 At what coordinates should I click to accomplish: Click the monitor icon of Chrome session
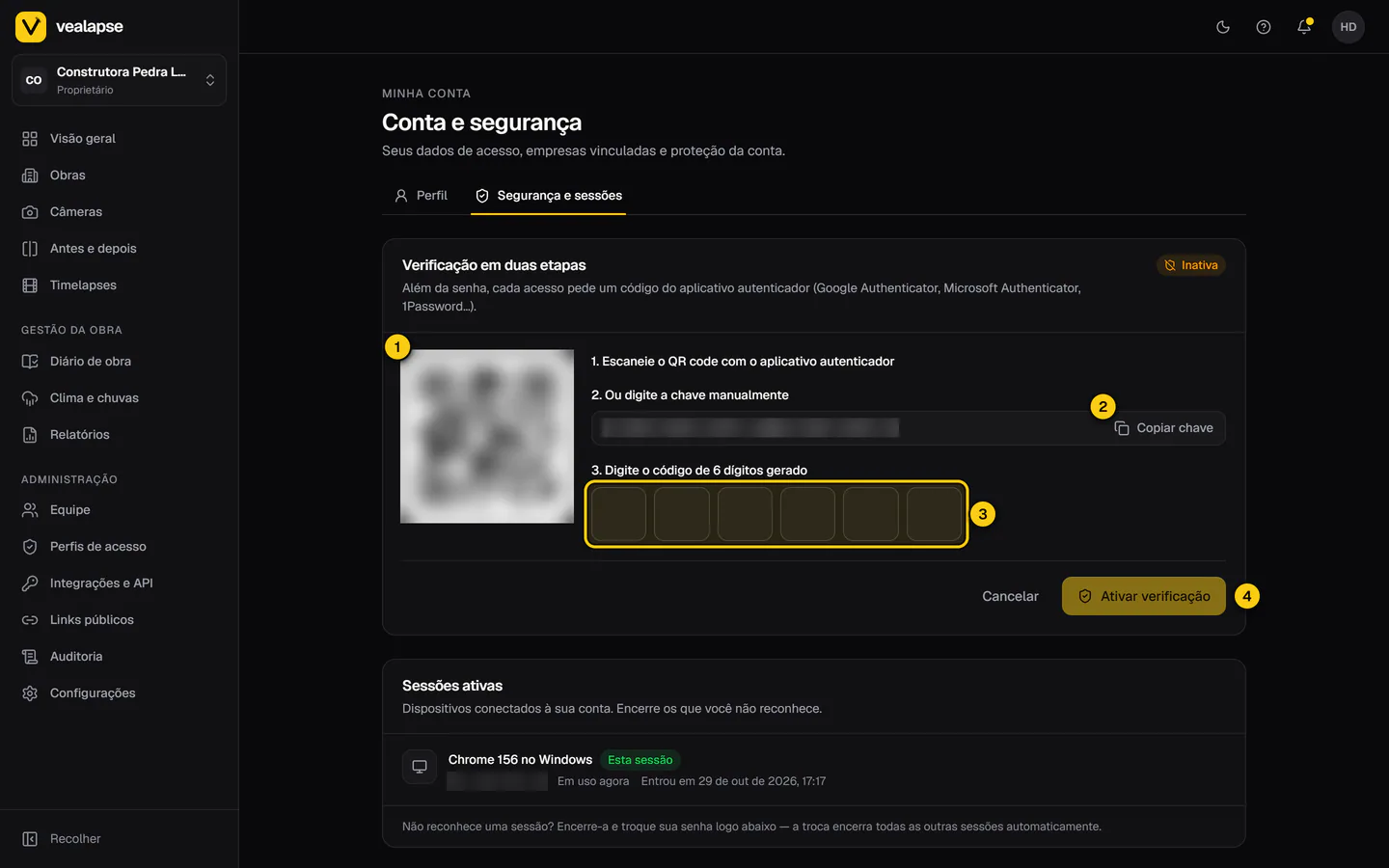420,768
